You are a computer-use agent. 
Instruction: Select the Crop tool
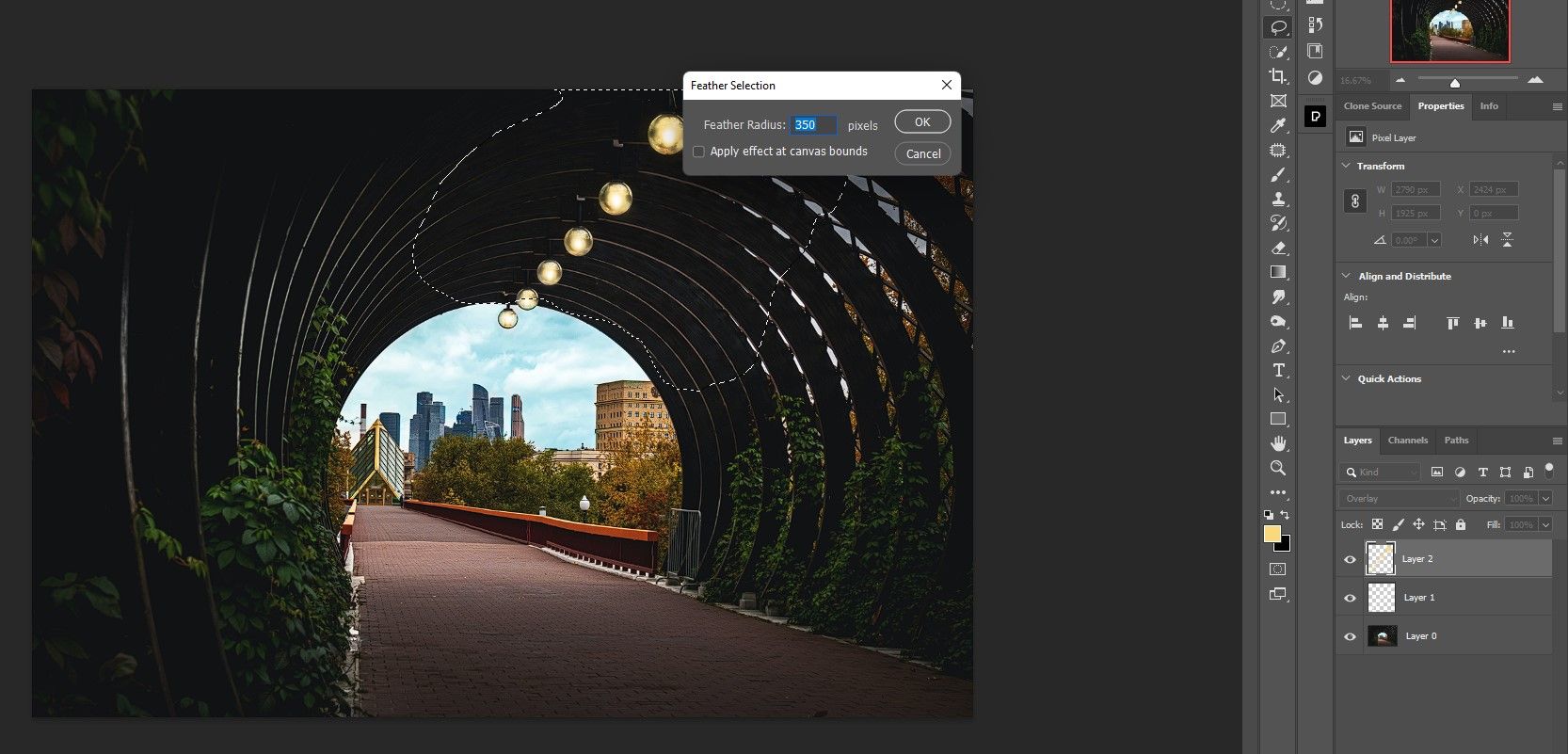(x=1278, y=76)
